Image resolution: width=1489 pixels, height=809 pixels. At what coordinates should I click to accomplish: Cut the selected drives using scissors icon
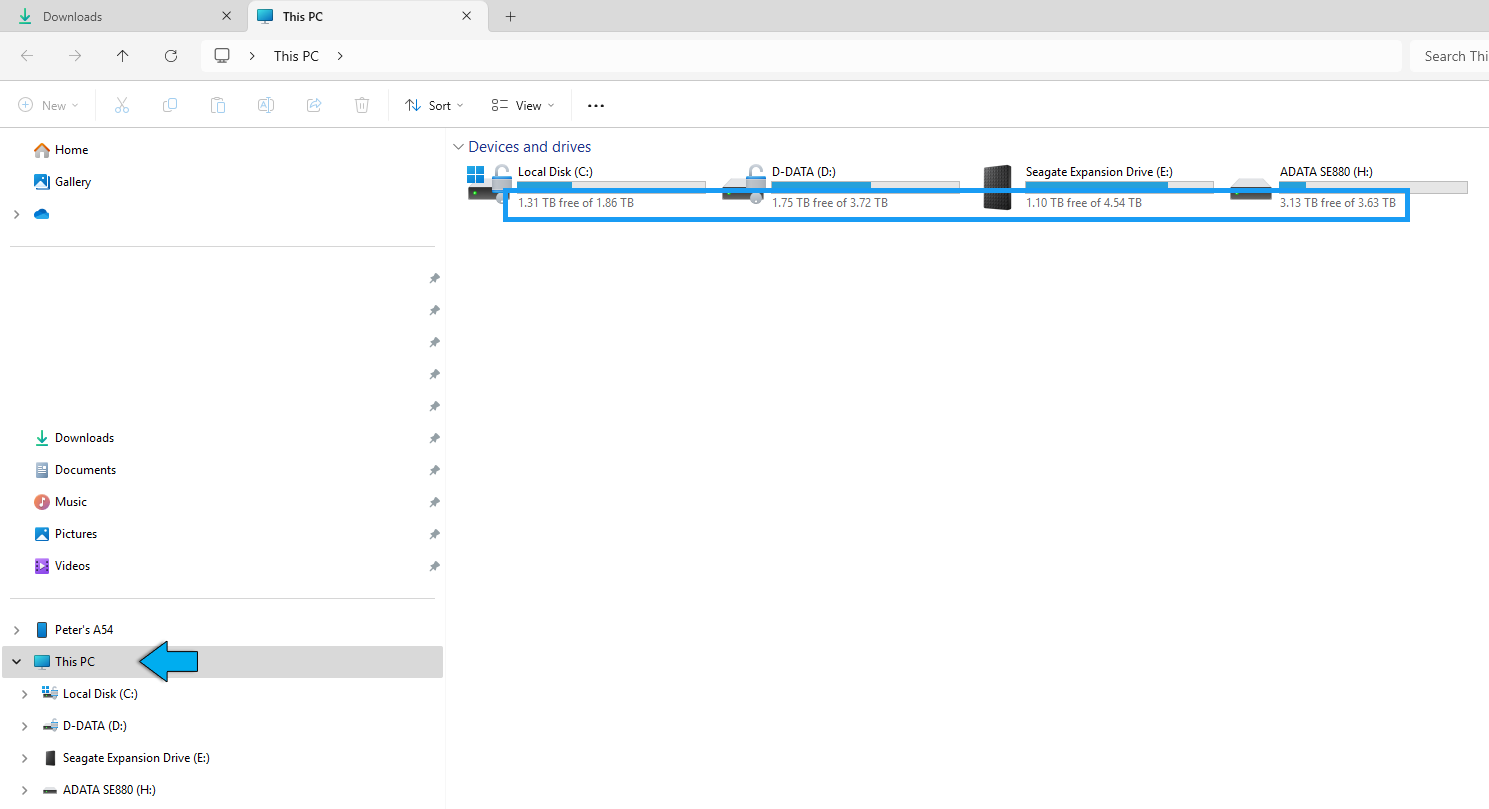point(122,105)
